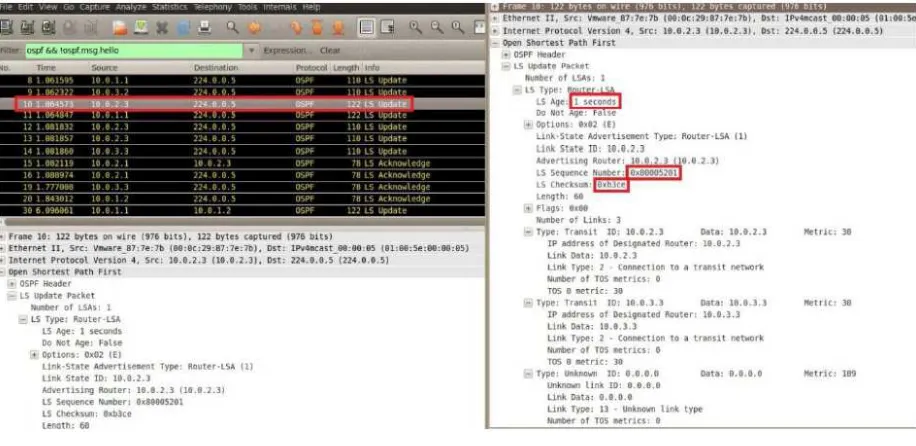Sort by the Protocol column header
This screenshot has width=916, height=446.
pos(311,68)
